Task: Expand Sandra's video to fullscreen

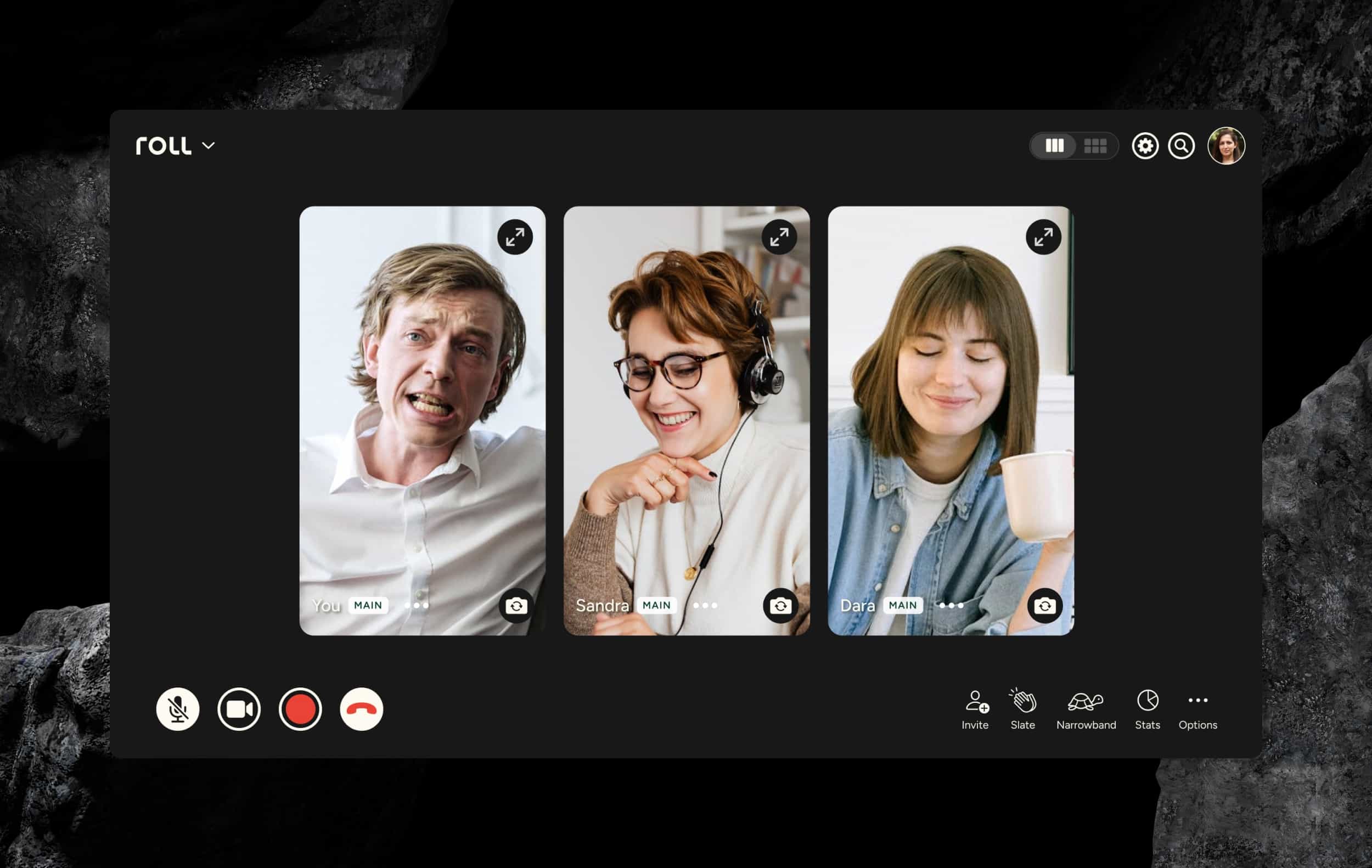Action: 779,237
